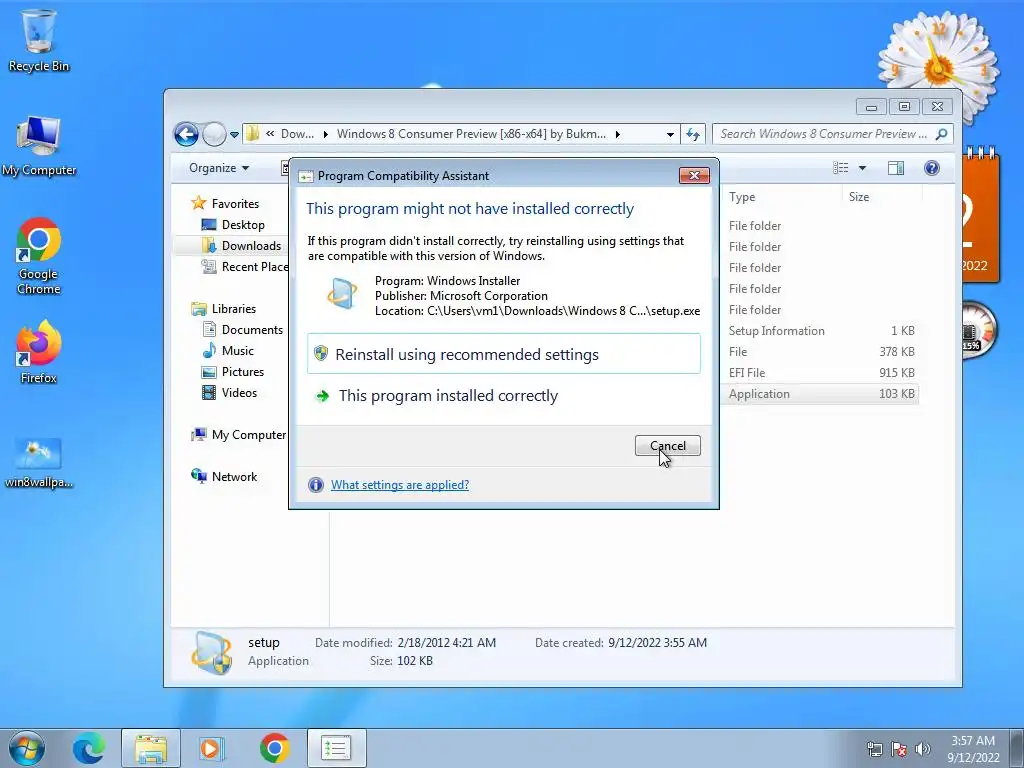Launch Google Chrome from the desktop
Viewport: 1024px width, 768px height.
tap(39, 256)
